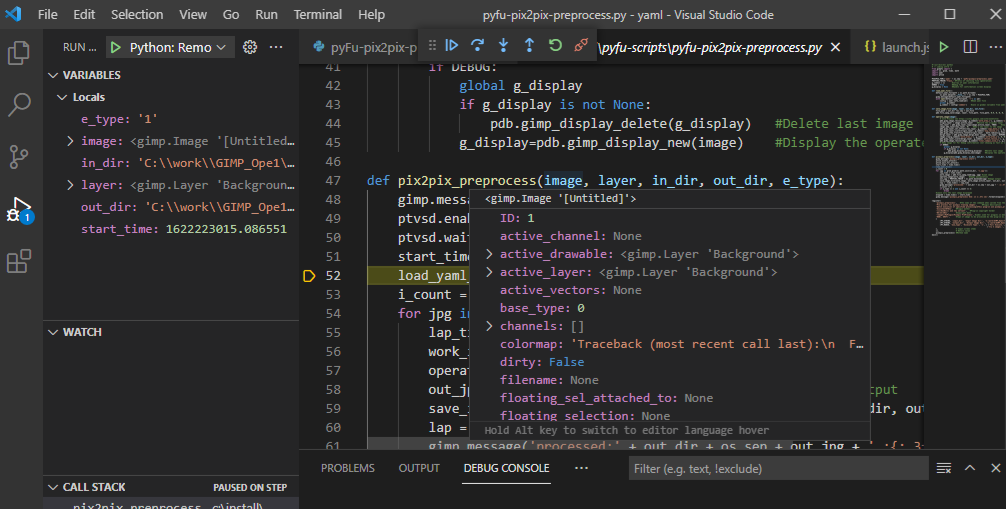Step out in debug toolbar
The image size is (1006, 509).
(529, 45)
